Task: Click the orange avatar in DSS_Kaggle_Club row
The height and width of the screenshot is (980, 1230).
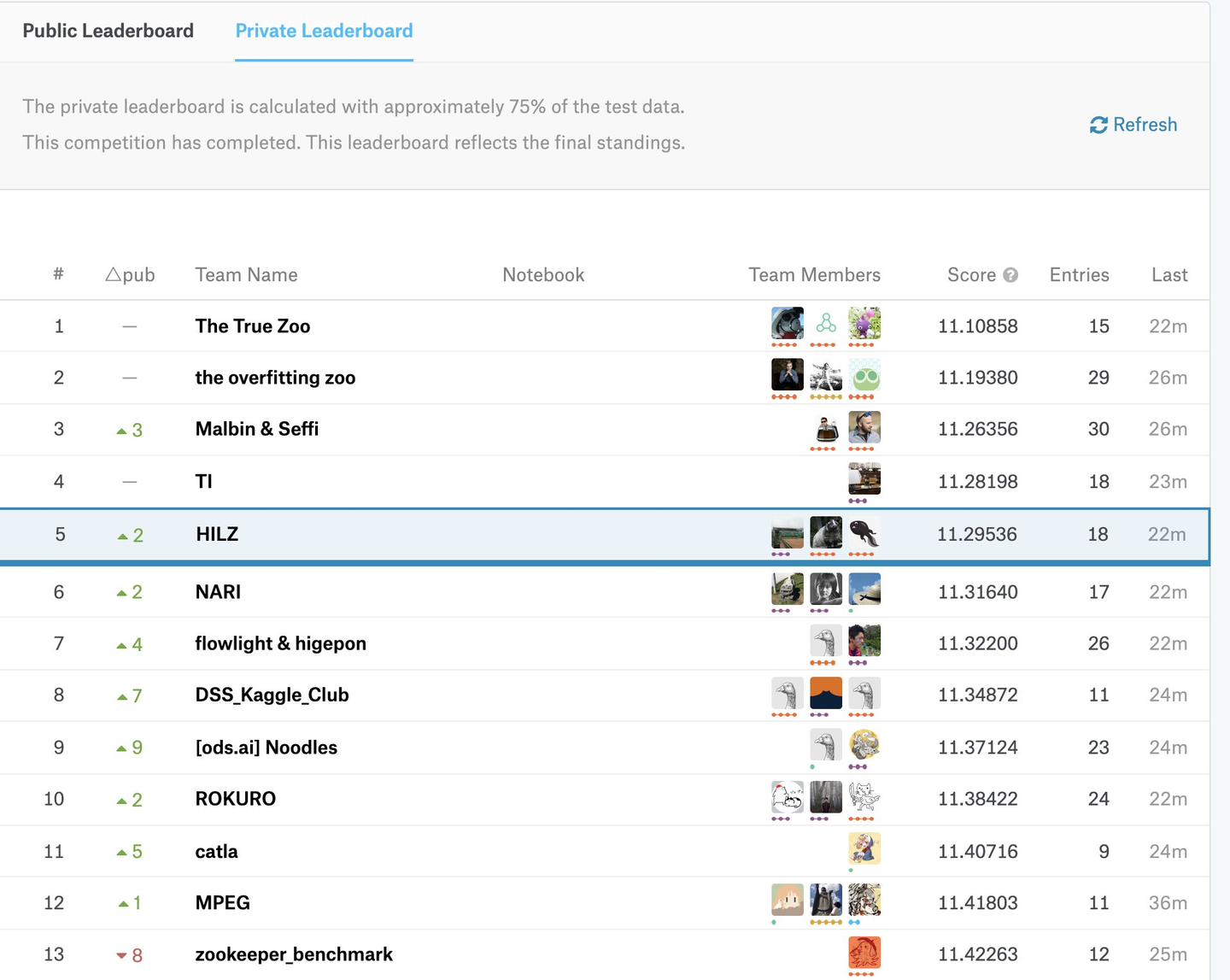Action: point(825,693)
